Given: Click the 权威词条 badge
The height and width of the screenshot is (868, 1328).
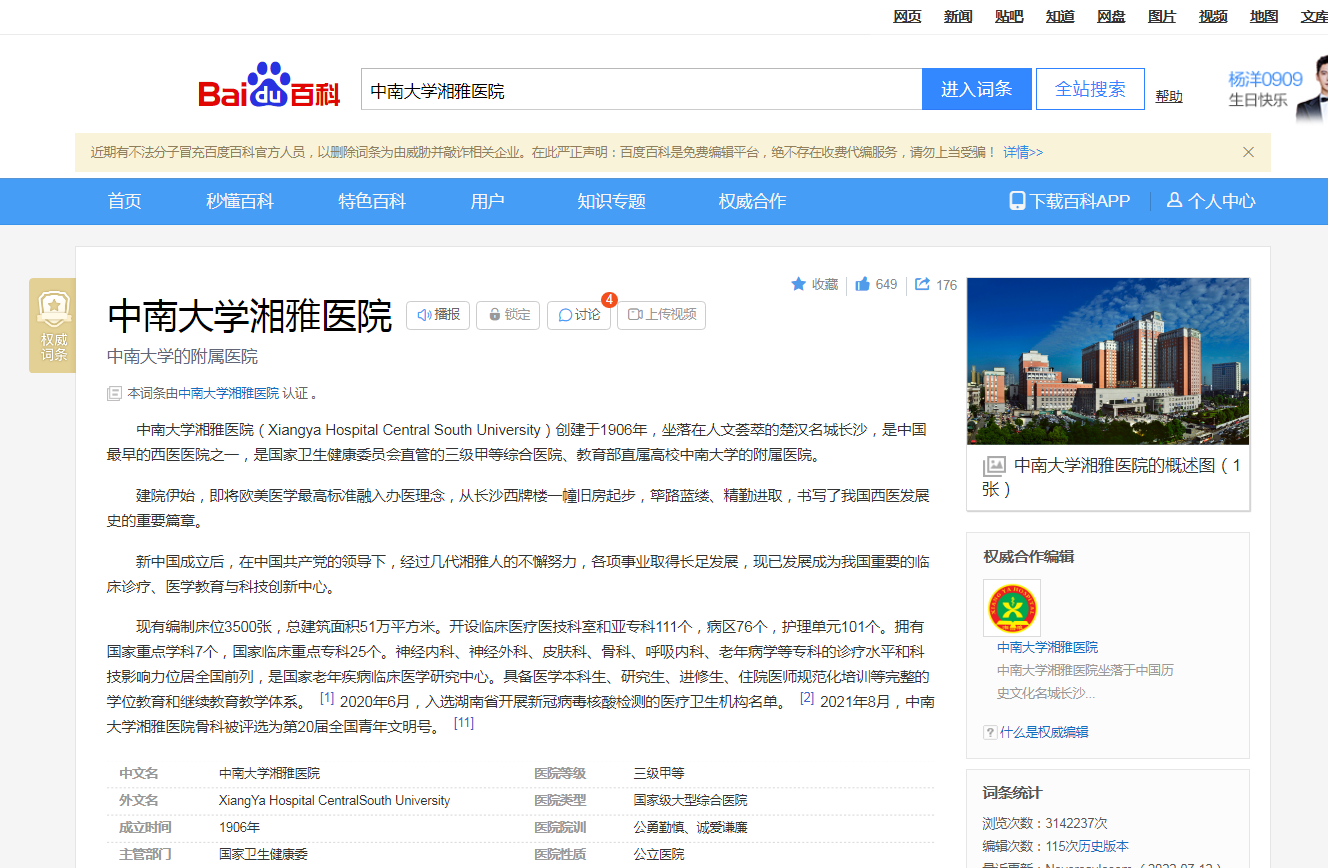Looking at the screenshot, I should (x=53, y=325).
